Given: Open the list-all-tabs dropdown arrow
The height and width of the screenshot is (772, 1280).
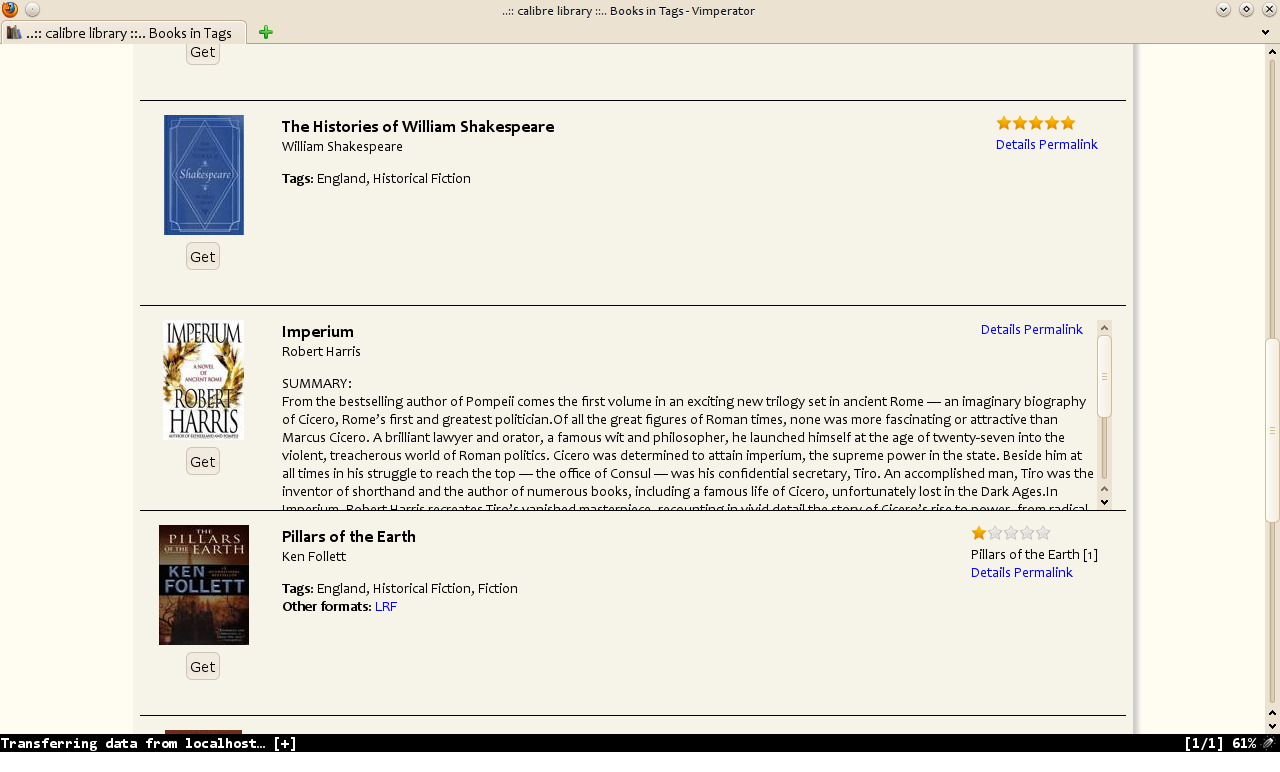Looking at the screenshot, I should (1265, 32).
